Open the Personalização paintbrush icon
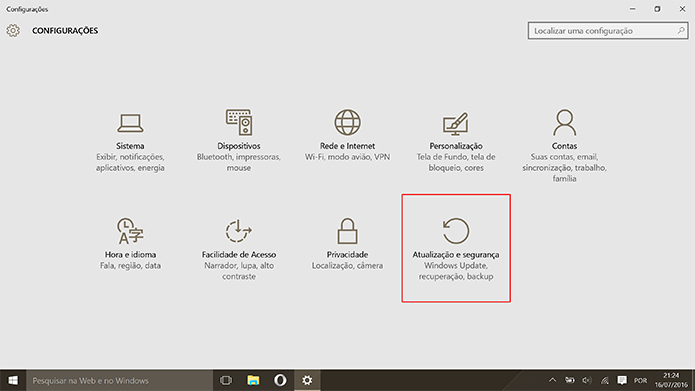The height and width of the screenshot is (391, 695). (x=456, y=124)
